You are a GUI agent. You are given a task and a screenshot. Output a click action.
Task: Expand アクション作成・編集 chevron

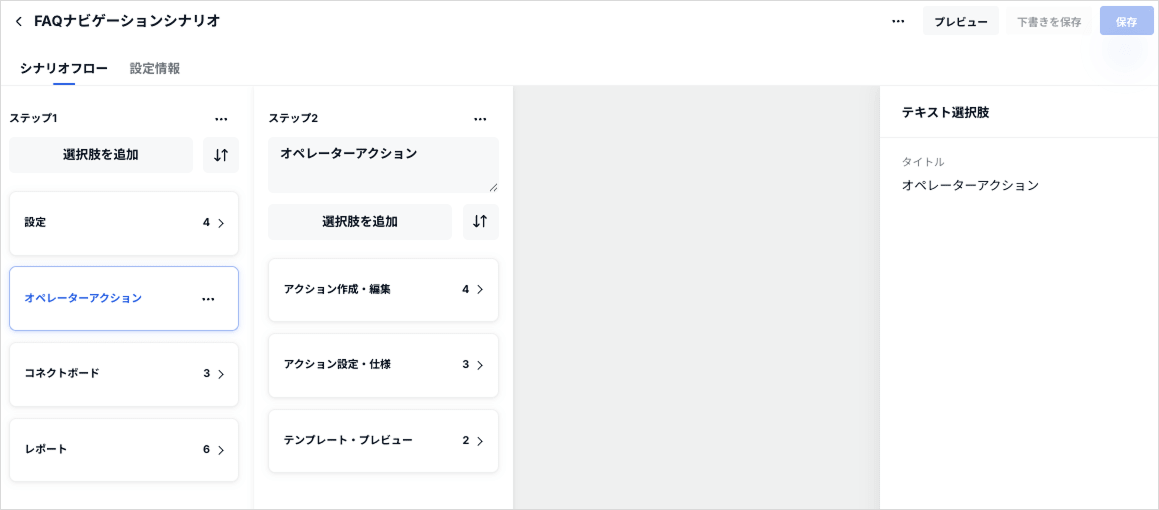480,290
